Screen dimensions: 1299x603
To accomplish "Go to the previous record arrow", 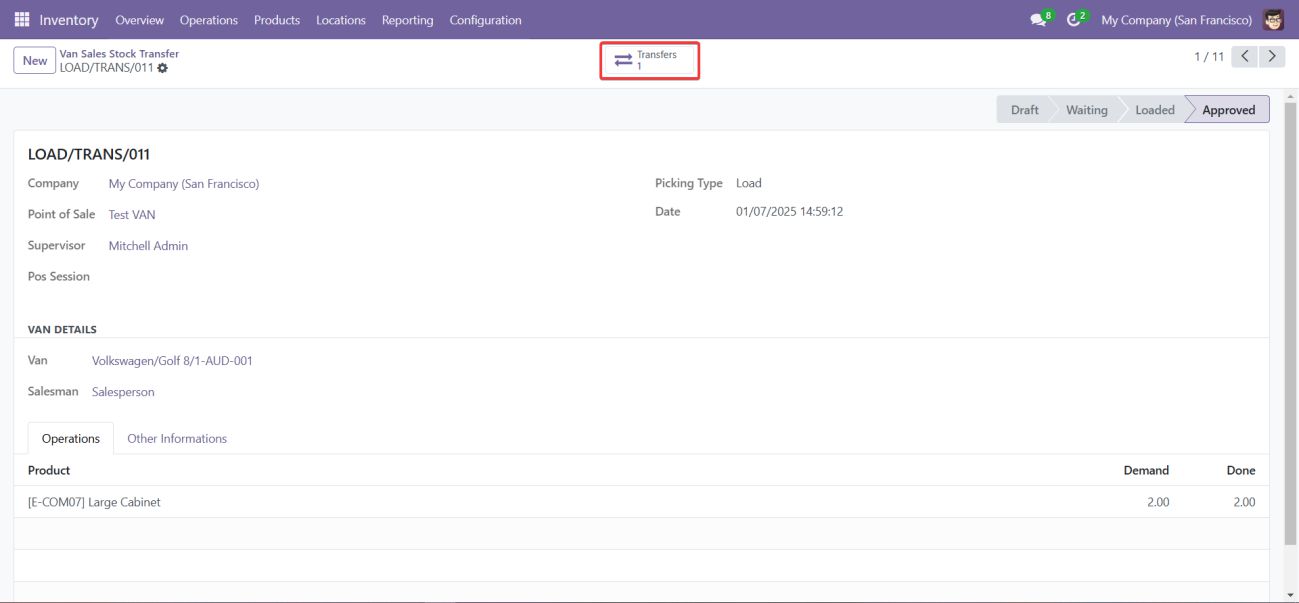I will point(1244,57).
